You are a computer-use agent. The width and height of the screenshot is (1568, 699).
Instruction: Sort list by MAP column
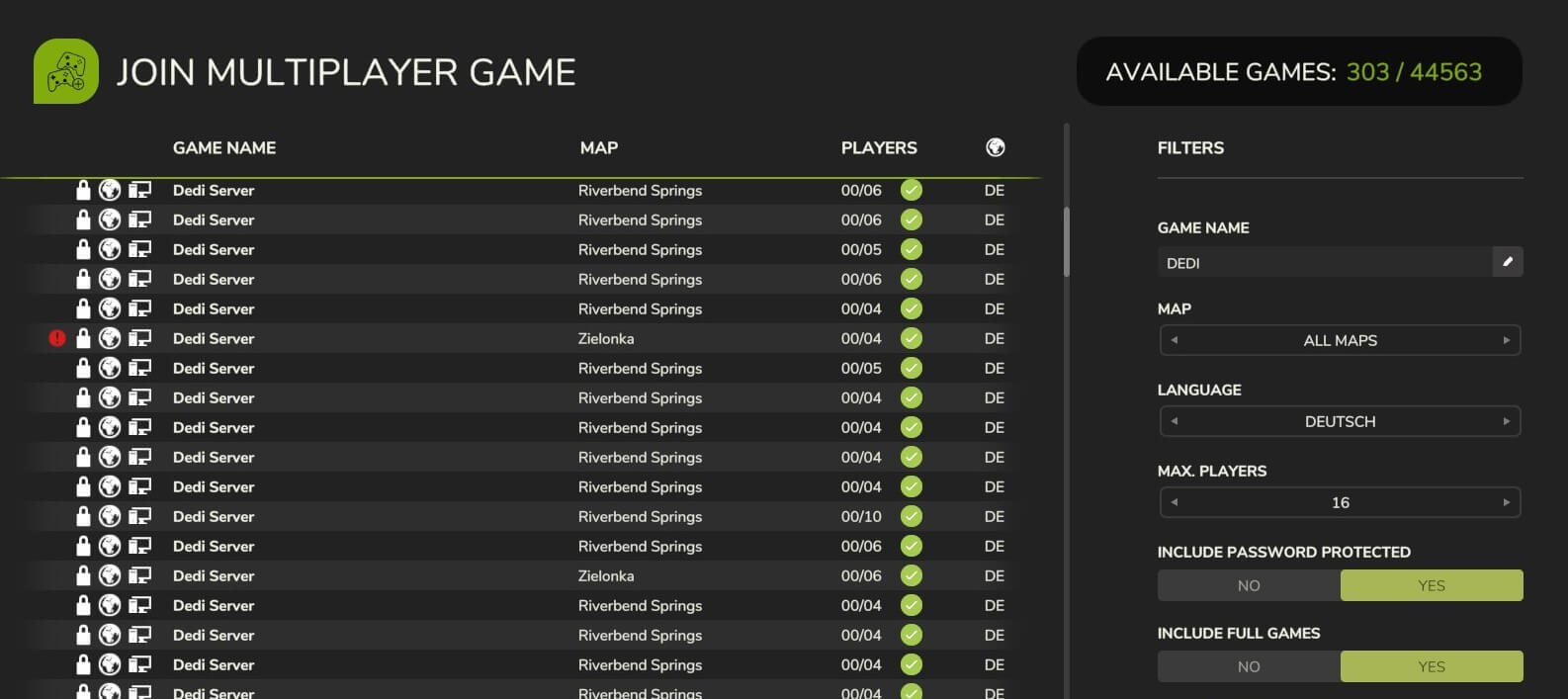pyautogui.click(x=599, y=147)
